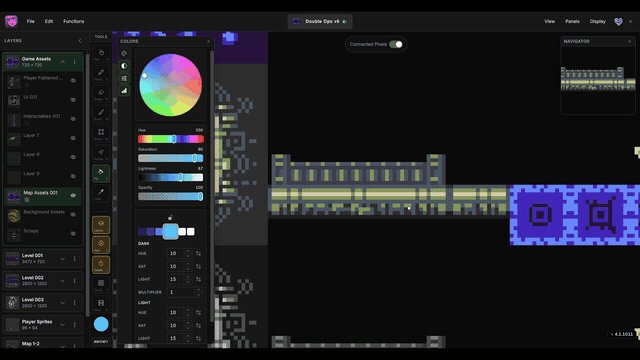640x360 pixels.
Task: Click the Dark Sat shift settings icon
Action: (x=198, y=266)
